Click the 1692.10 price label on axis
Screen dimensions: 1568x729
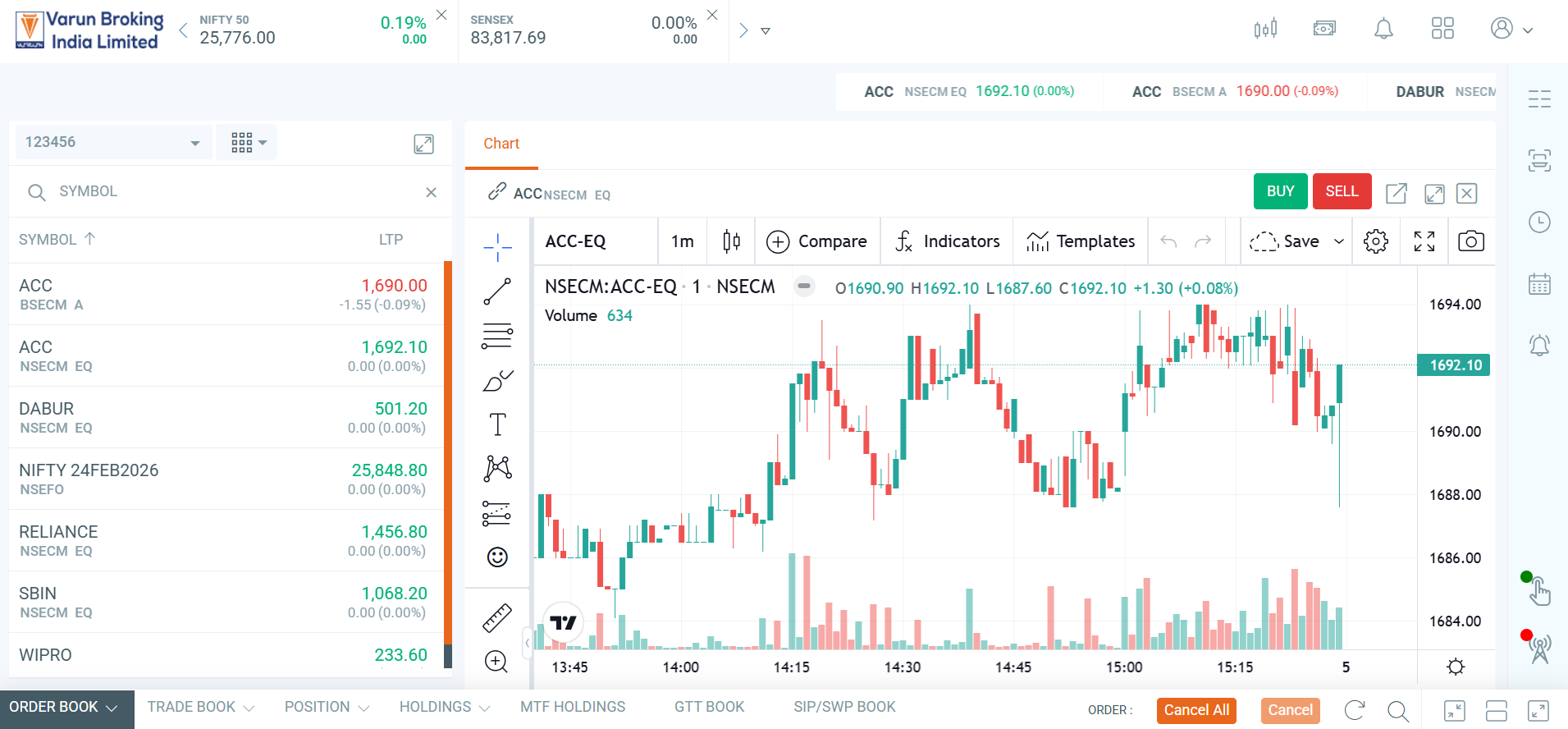(1456, 365)
